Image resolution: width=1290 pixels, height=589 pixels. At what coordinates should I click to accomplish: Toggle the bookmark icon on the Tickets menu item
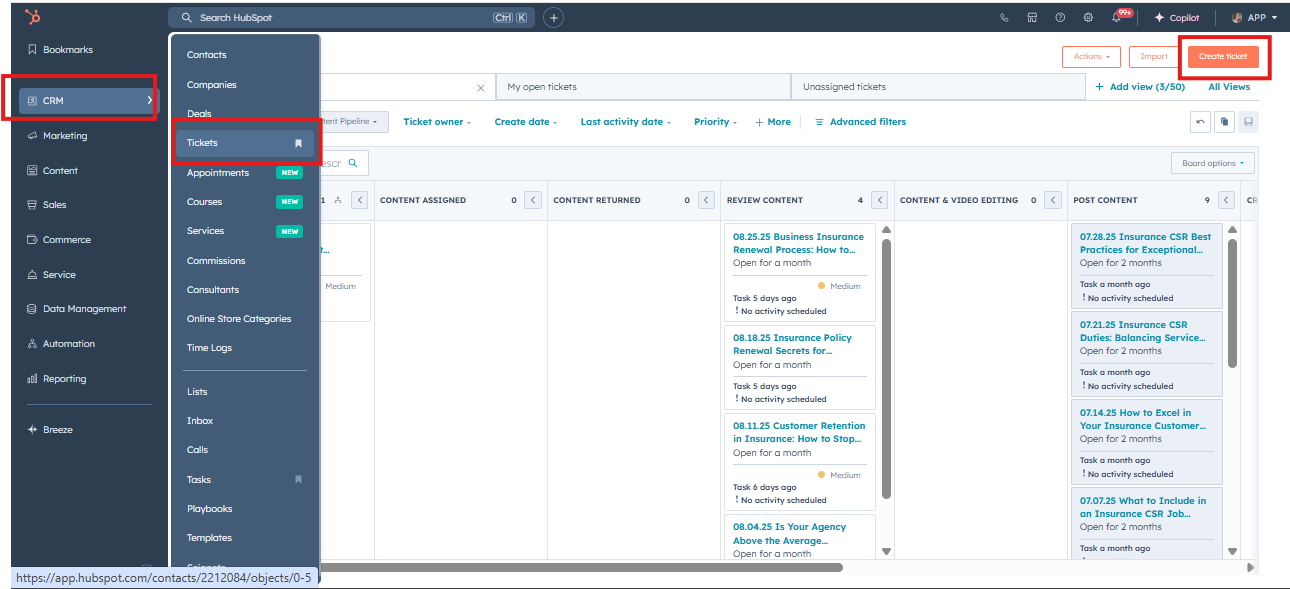[298, 143]
